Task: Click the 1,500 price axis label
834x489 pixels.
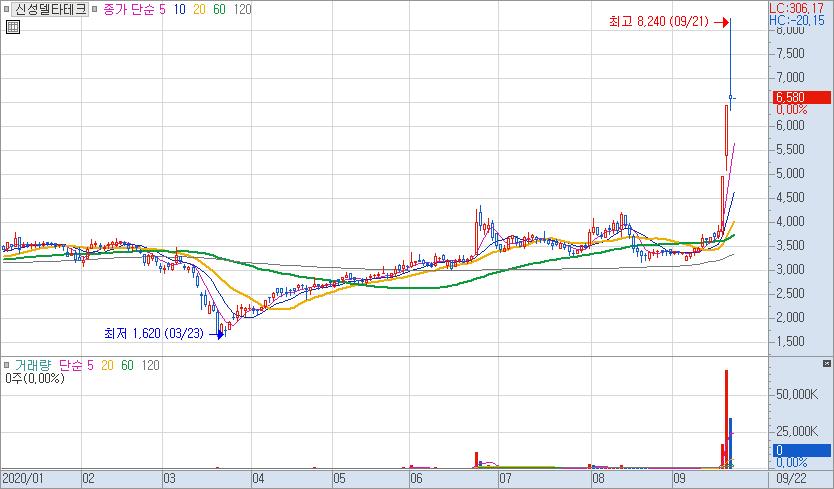Action: click(x=790, y=342)
